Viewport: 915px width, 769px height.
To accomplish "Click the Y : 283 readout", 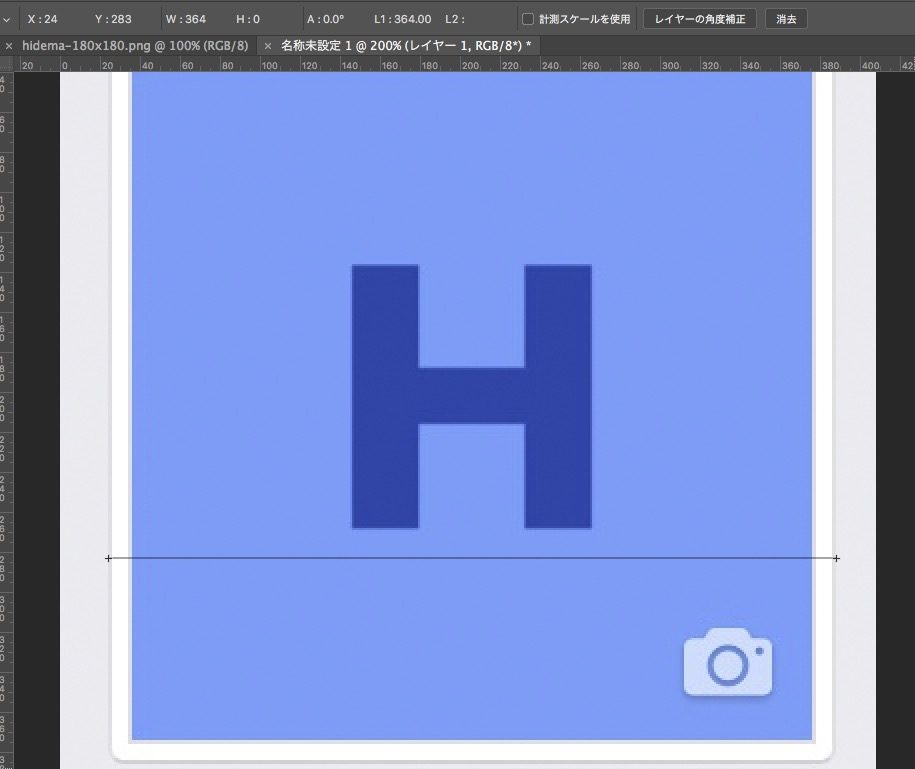I will tap(113, 19).
